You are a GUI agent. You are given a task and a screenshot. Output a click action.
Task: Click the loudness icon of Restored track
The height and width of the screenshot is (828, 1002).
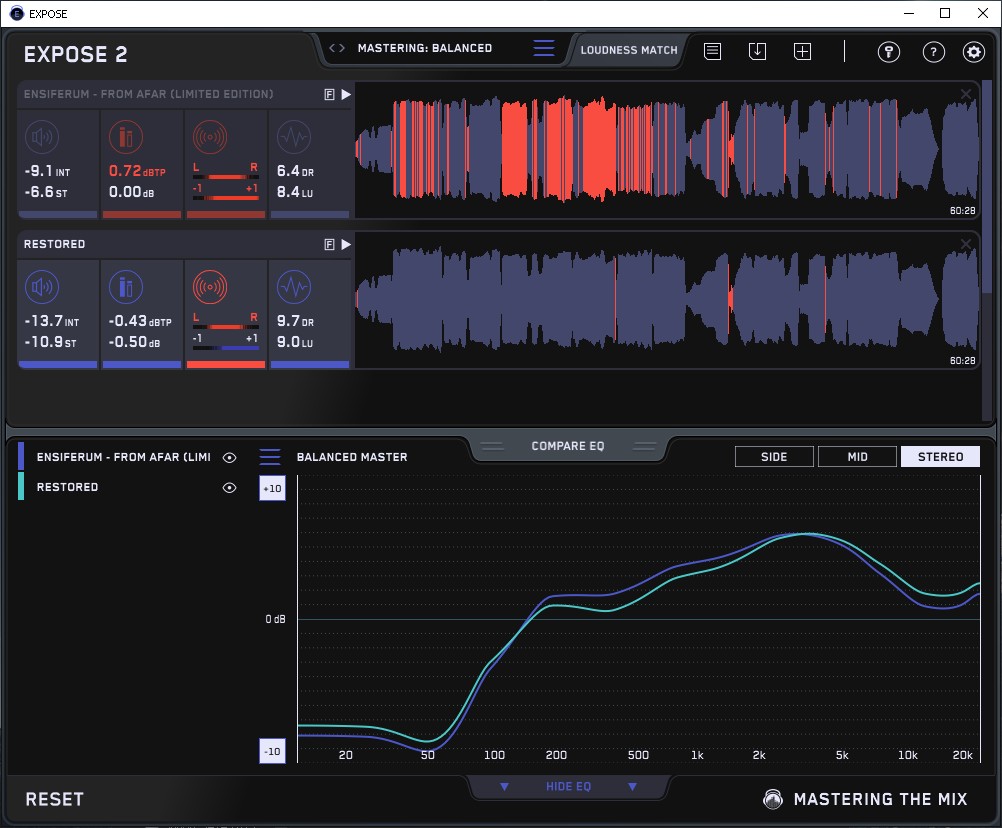[x=41, y=289]
